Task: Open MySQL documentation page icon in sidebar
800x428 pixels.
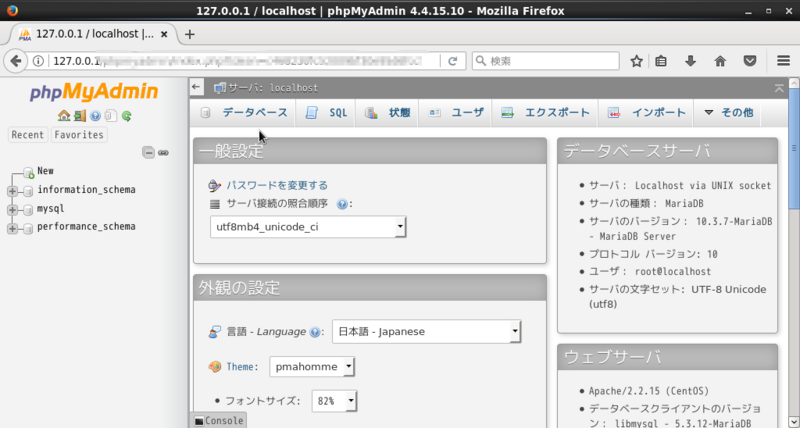Action: [x=111, y=116]
